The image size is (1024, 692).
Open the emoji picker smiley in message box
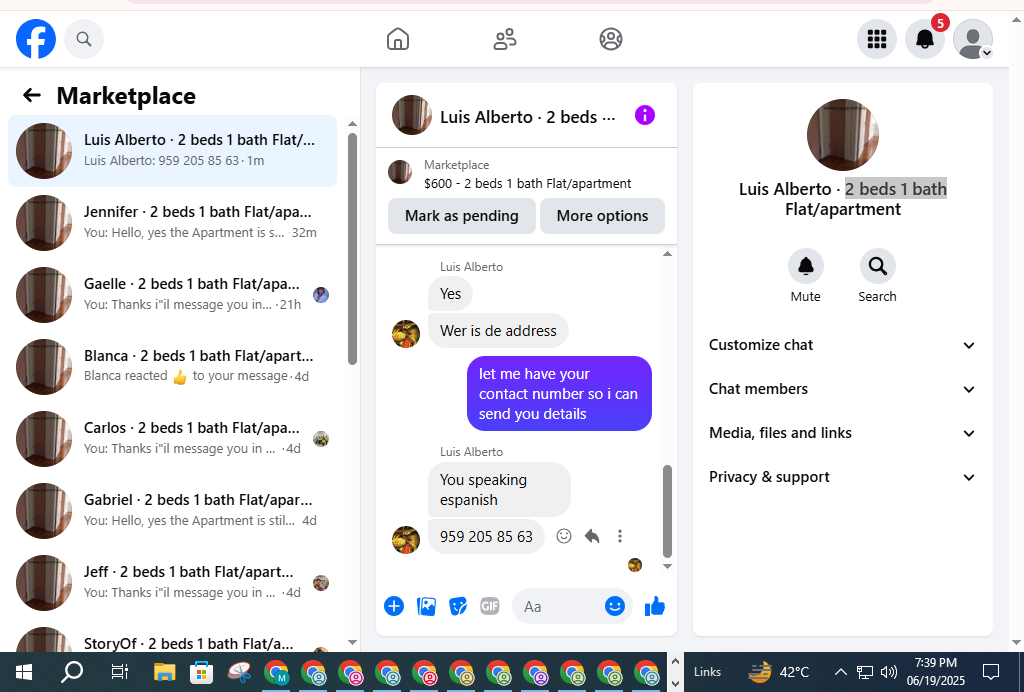click(x=615, y=606)
